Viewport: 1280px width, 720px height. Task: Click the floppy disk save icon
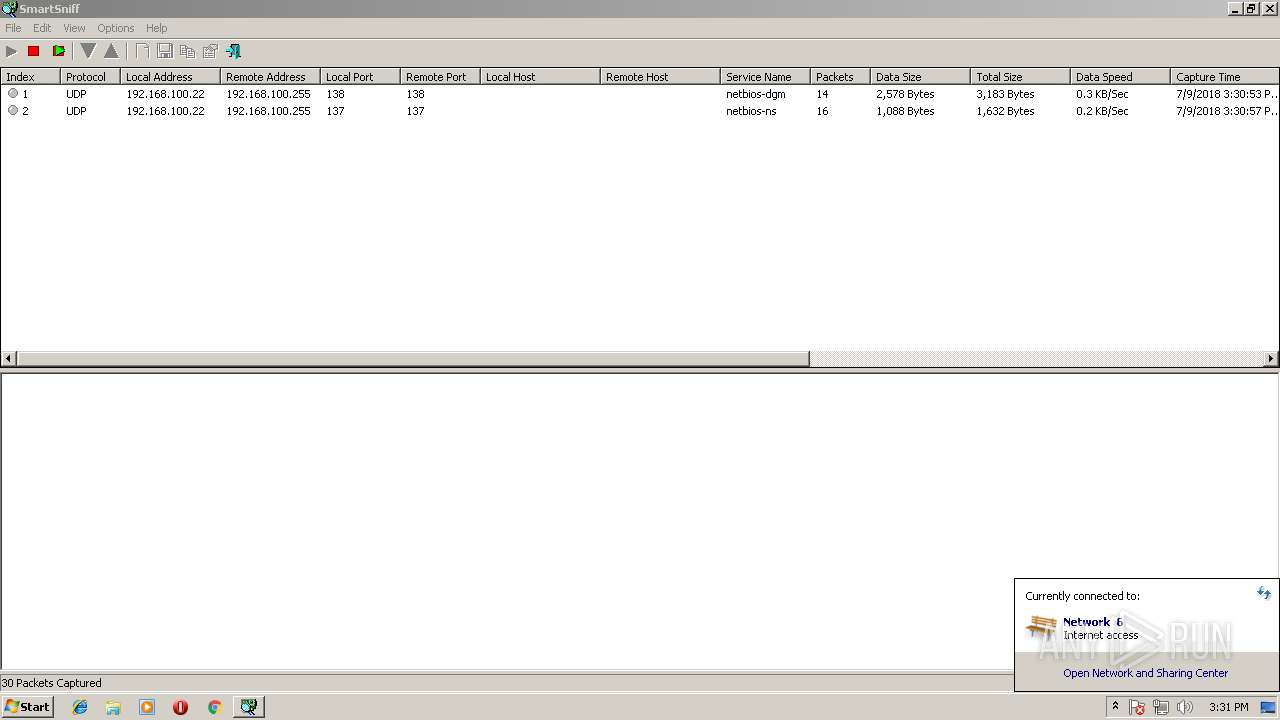click(165, 51)
